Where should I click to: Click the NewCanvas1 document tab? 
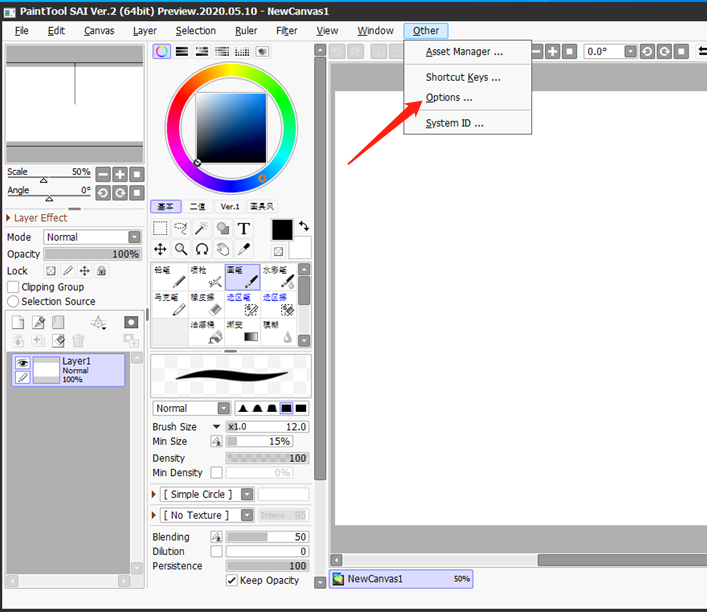coord(401,579)
